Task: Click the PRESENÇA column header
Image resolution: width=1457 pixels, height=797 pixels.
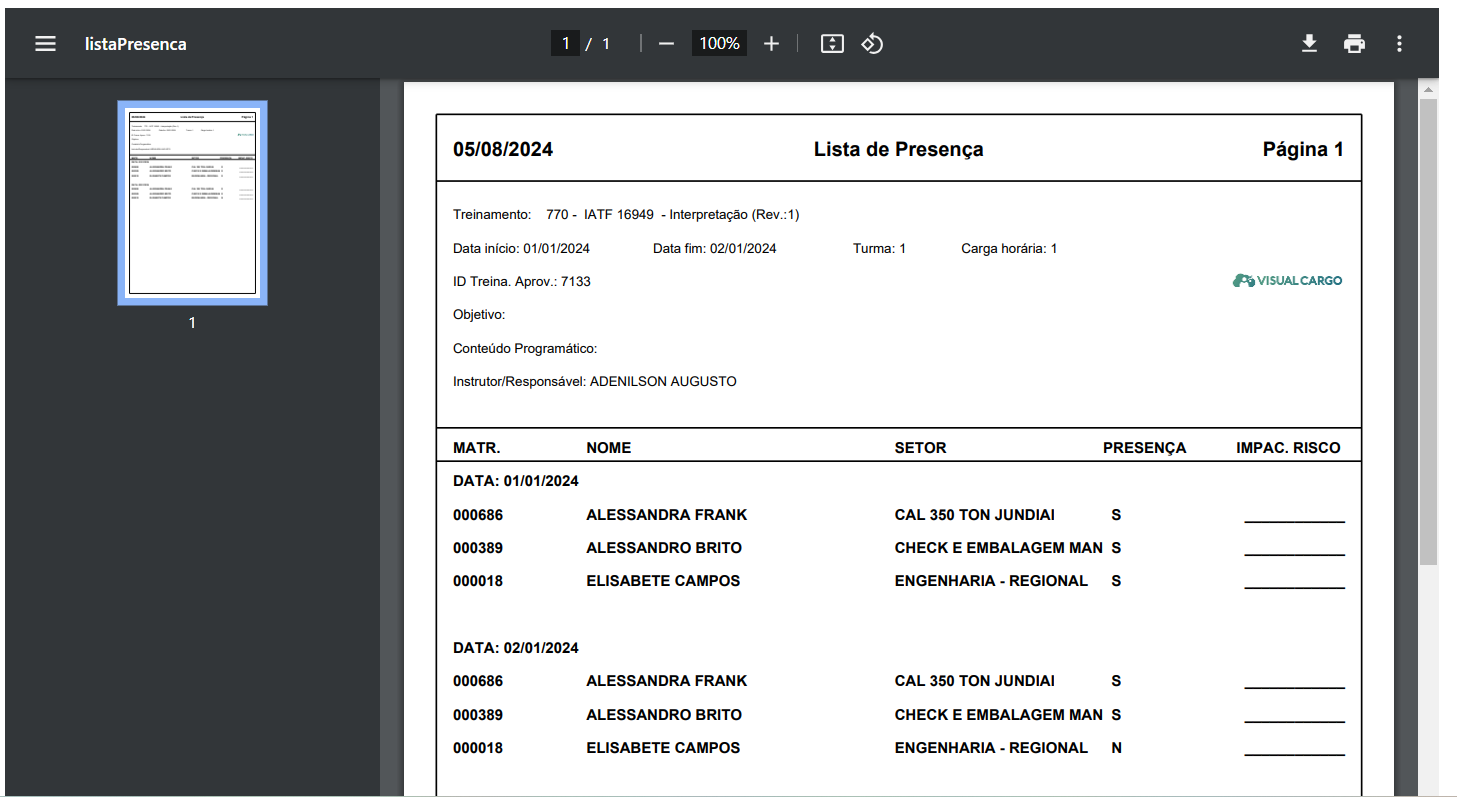Action: tap(1144, 448)
